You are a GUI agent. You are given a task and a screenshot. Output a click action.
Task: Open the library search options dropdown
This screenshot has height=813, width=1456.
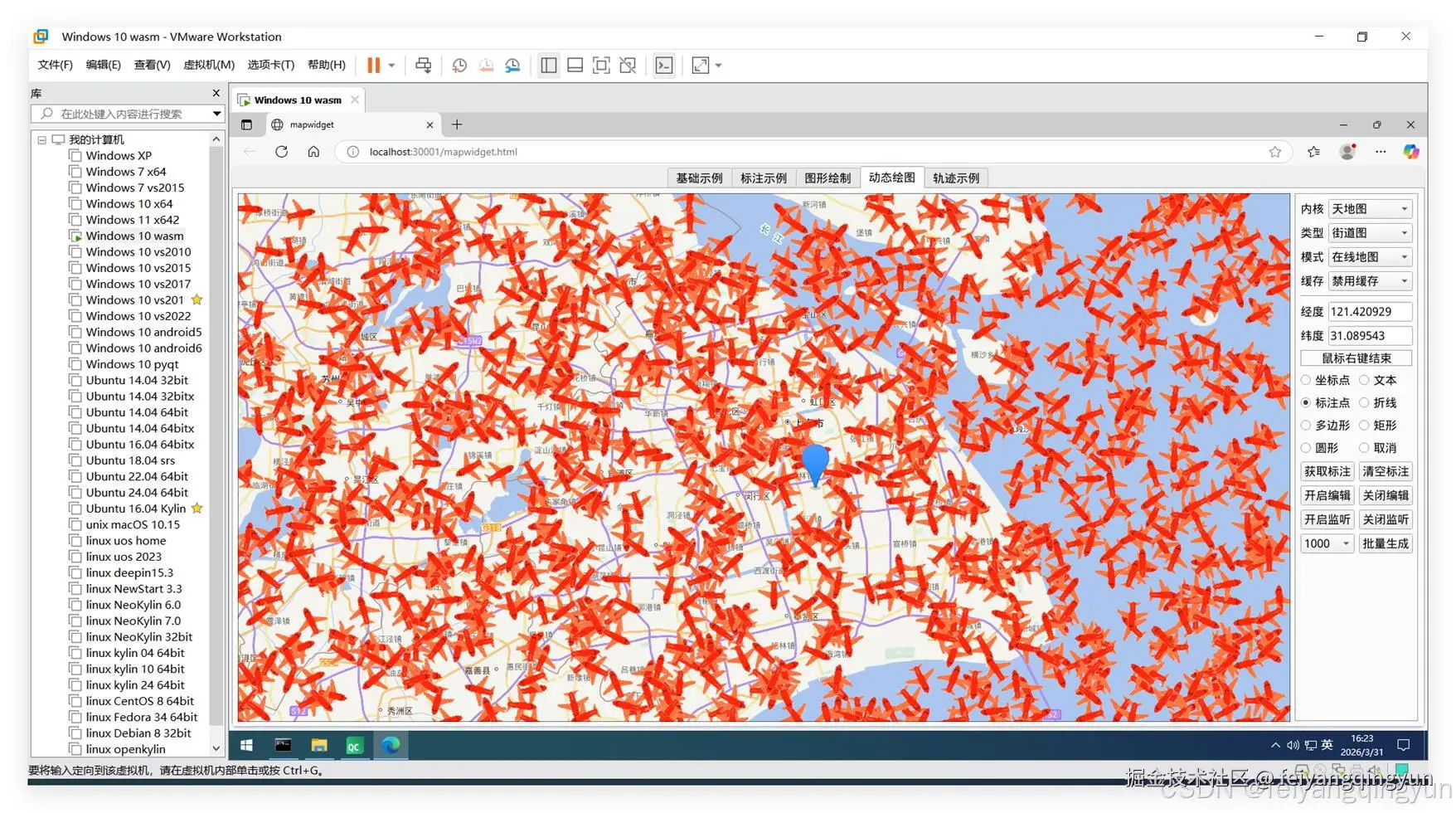pos(216,114)
